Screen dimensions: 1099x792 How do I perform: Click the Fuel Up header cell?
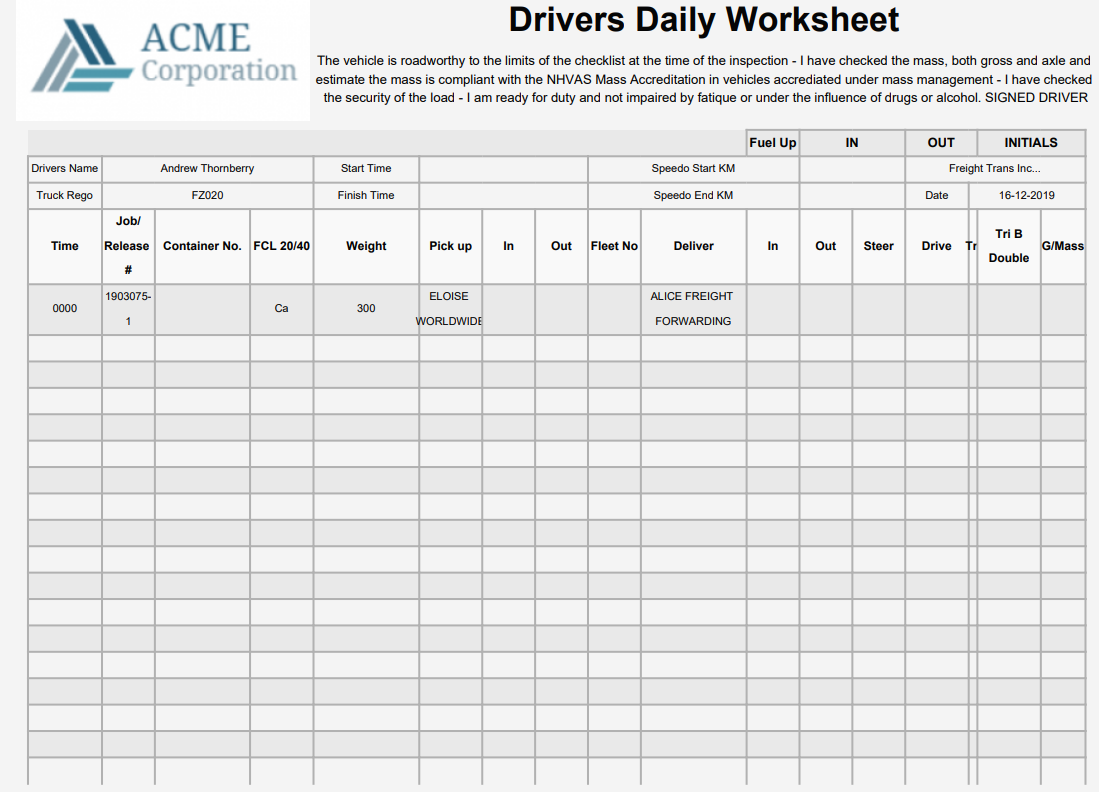[x=772, y=143]
